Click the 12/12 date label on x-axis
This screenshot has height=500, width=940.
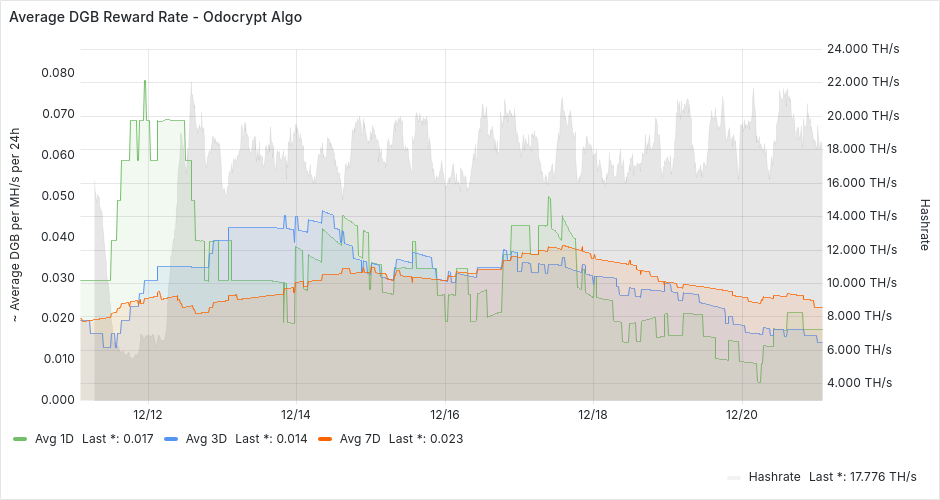pyautogui.click(x=148, y=413)
